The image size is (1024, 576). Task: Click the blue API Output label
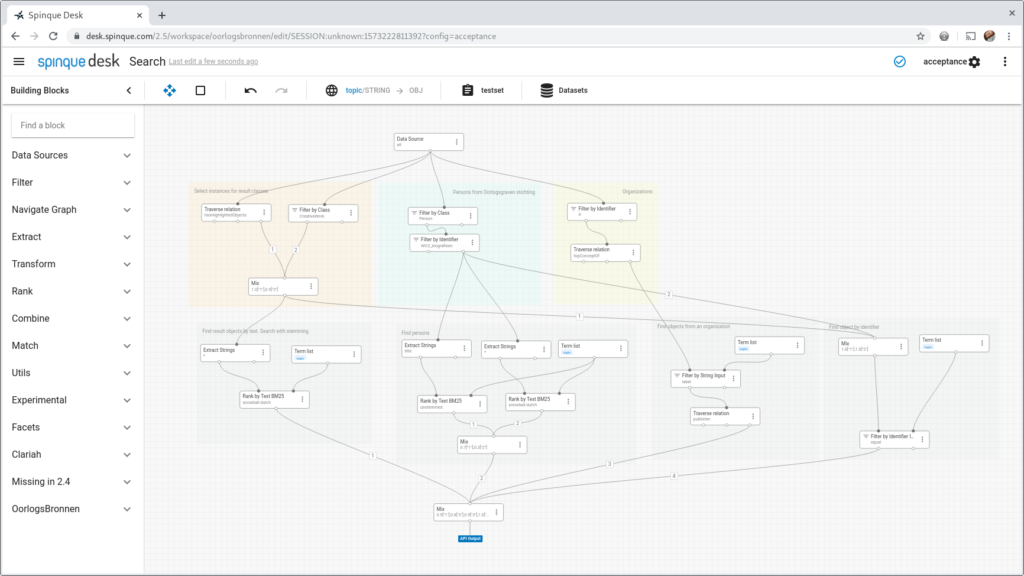pos(470,539)
